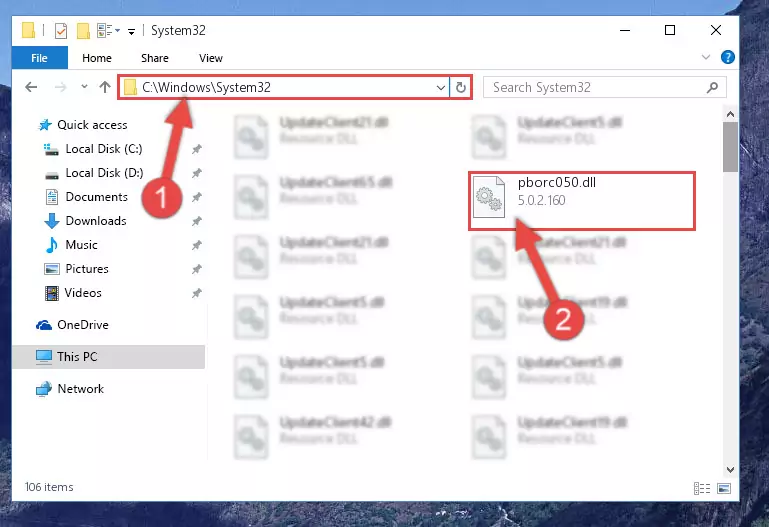
Task: Select Quick access in the navigation pane
Action: point(92,125)
